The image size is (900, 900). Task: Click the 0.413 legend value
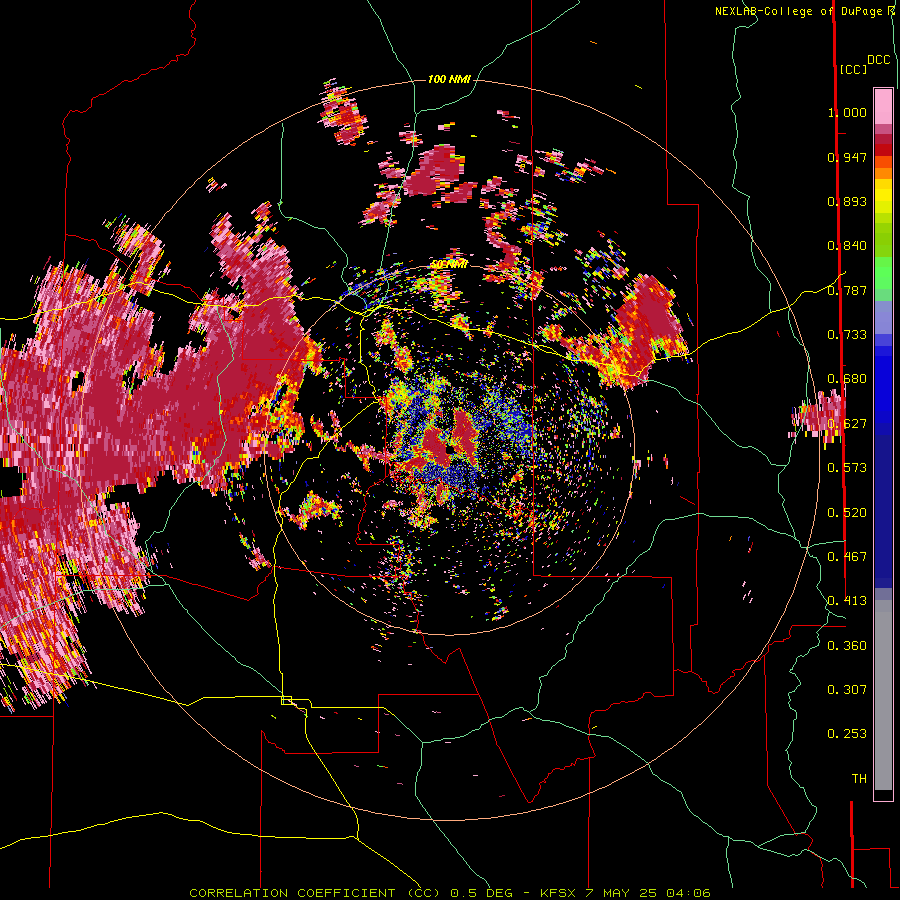(x=847, y=601)
